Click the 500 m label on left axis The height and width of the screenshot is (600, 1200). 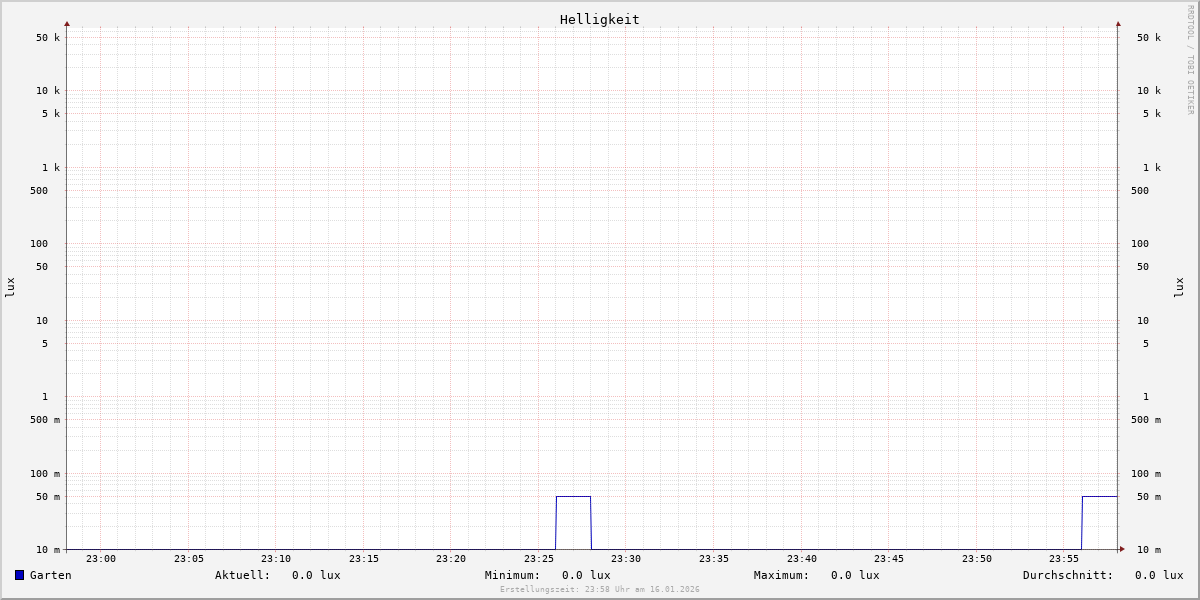click(x=45, y=420)
